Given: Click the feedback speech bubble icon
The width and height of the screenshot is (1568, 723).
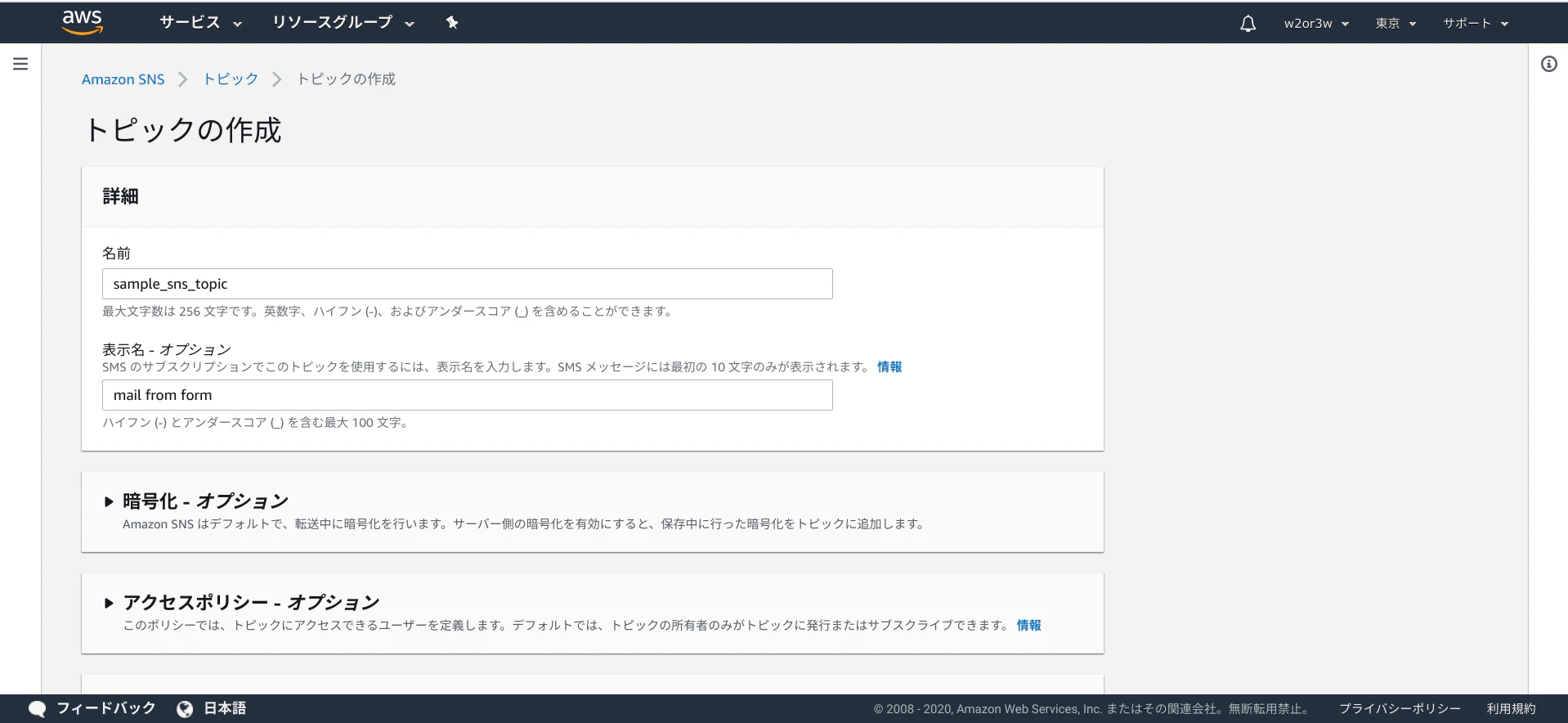Looking at the screenshot, I should (x=37, y=709).
